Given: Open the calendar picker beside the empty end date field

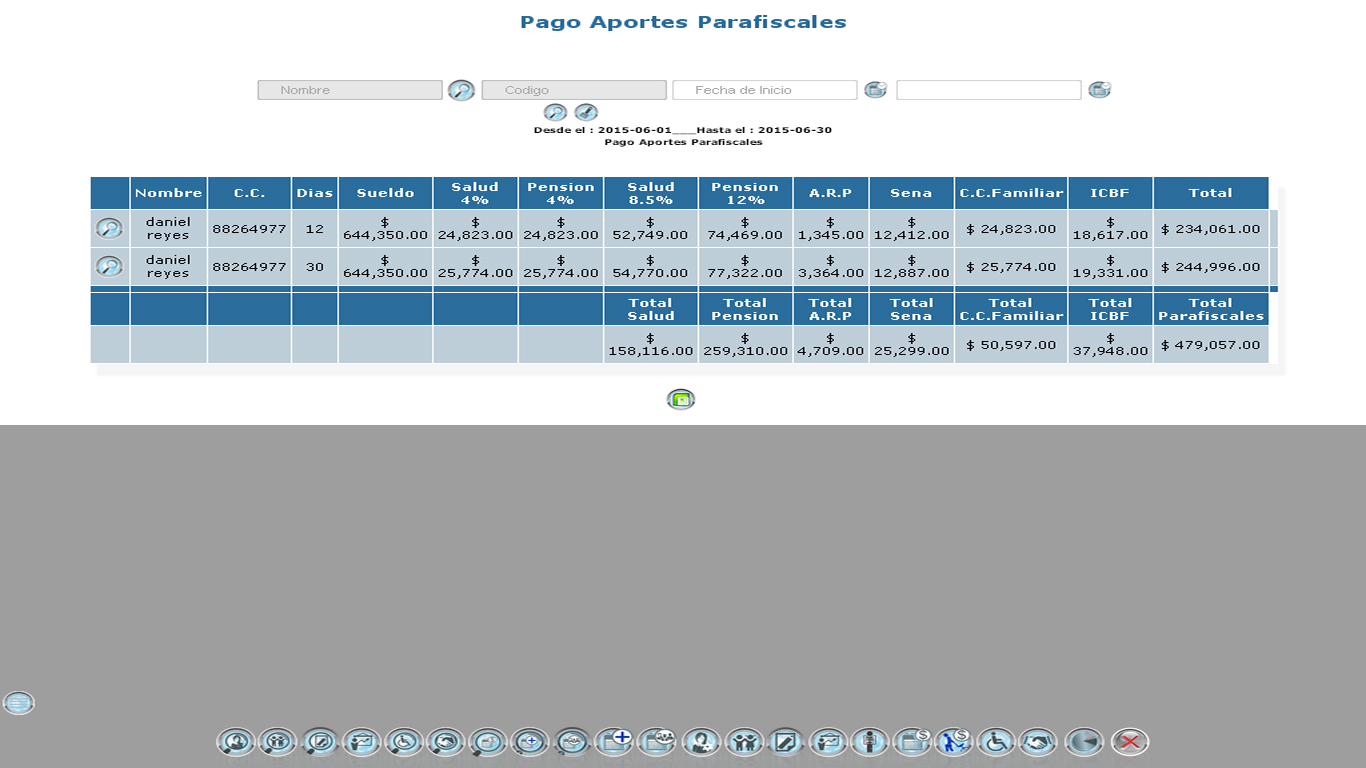Looking at the screenshot, I should coord(1099,90).
